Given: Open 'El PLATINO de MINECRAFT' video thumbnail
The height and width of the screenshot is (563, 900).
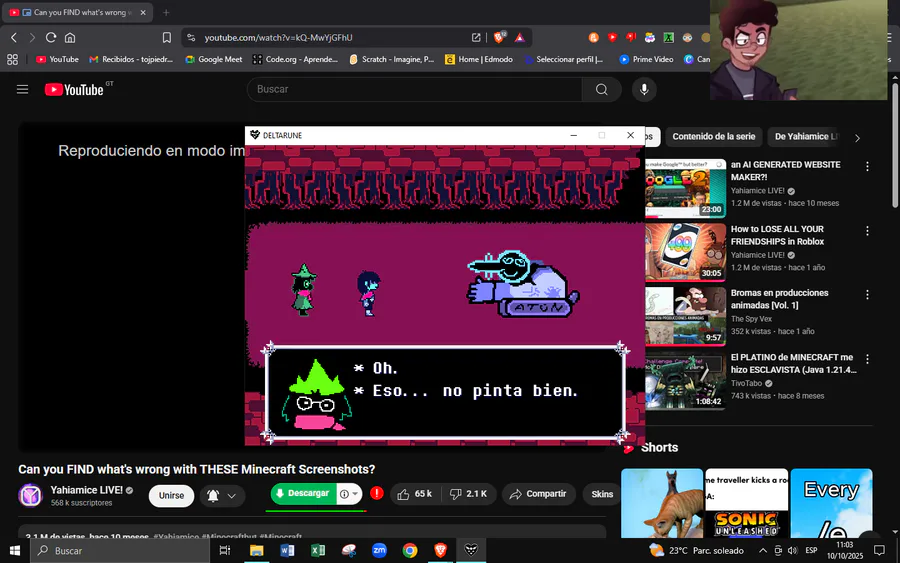Looking at the screenshot, I should tap(685, 380).
